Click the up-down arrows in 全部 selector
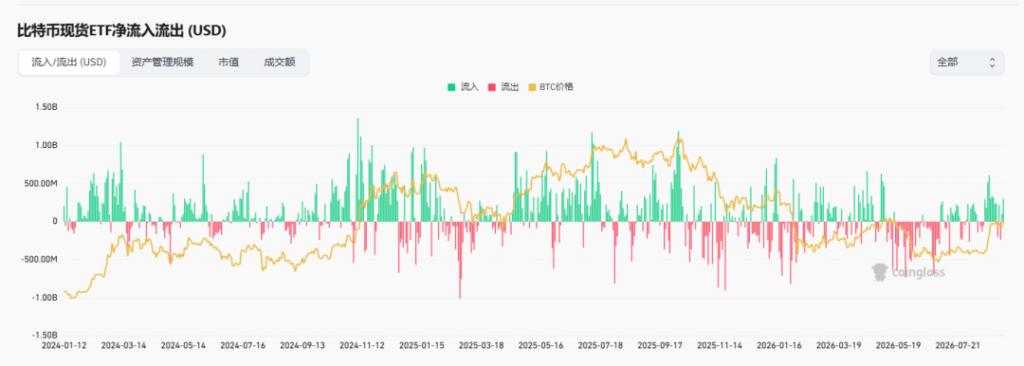1024x366 pixels. pos(992,63)
